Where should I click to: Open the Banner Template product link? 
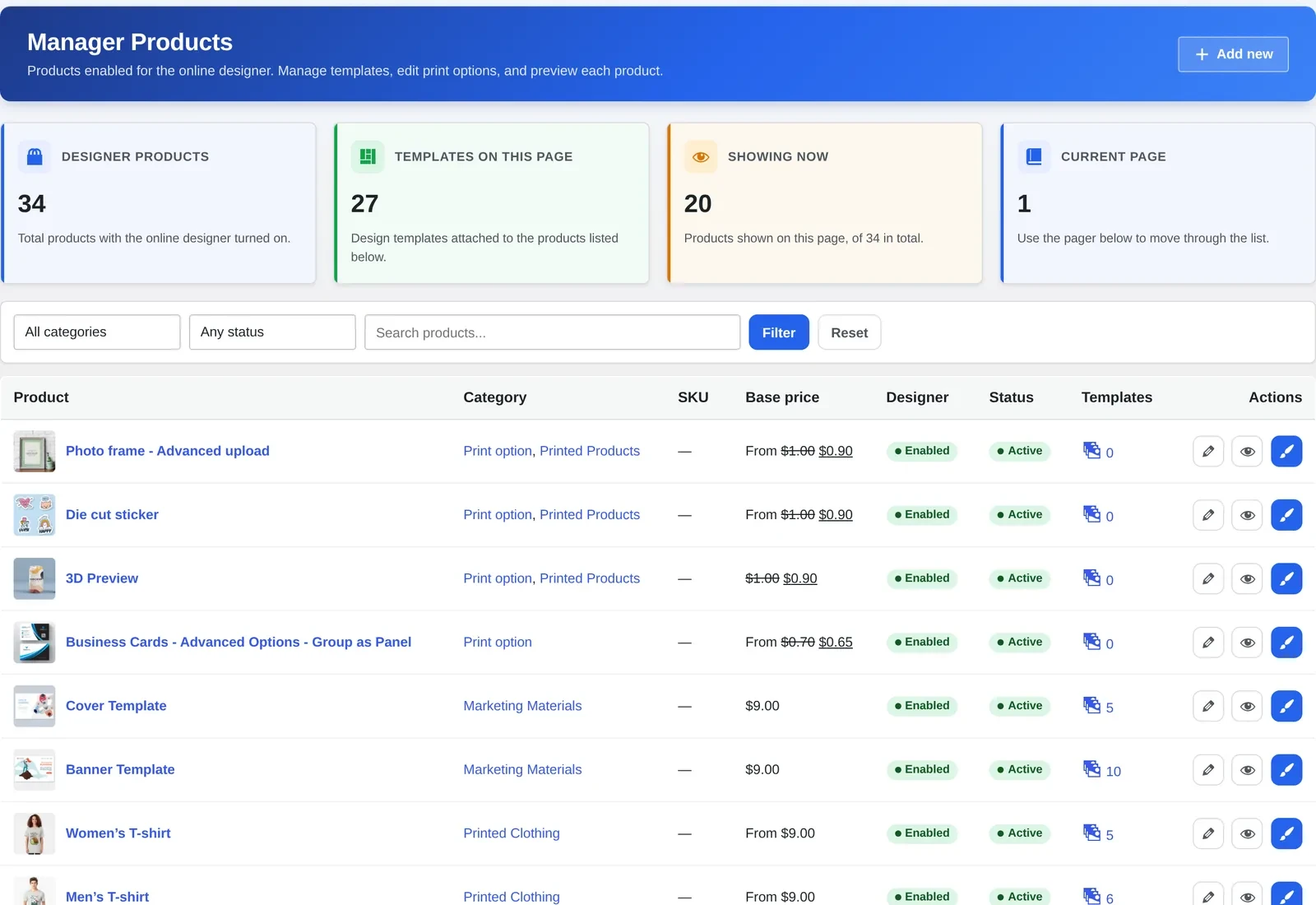(120, 770)
